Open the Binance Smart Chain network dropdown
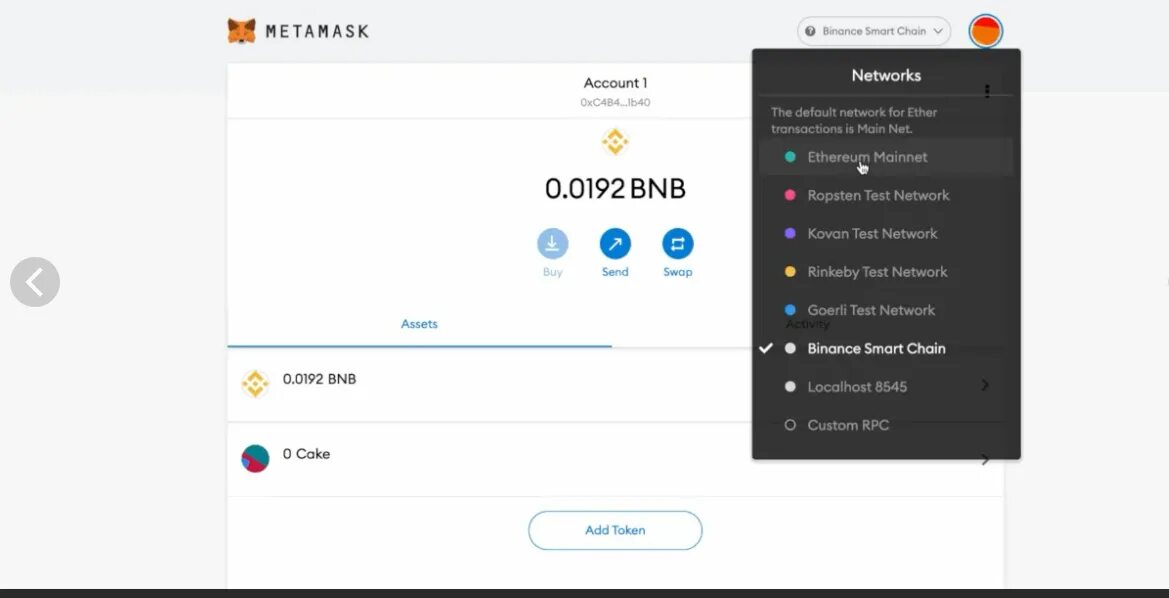The width and height of the screenshot is (1169, 598). click(x=874, y=31)
